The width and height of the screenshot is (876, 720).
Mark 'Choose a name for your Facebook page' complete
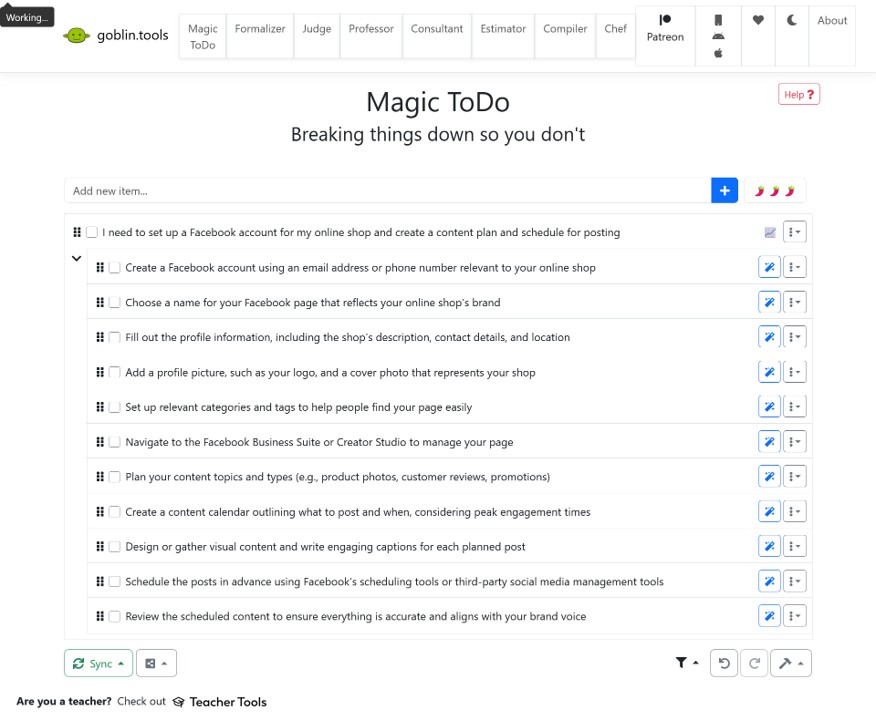coord(114,301)
